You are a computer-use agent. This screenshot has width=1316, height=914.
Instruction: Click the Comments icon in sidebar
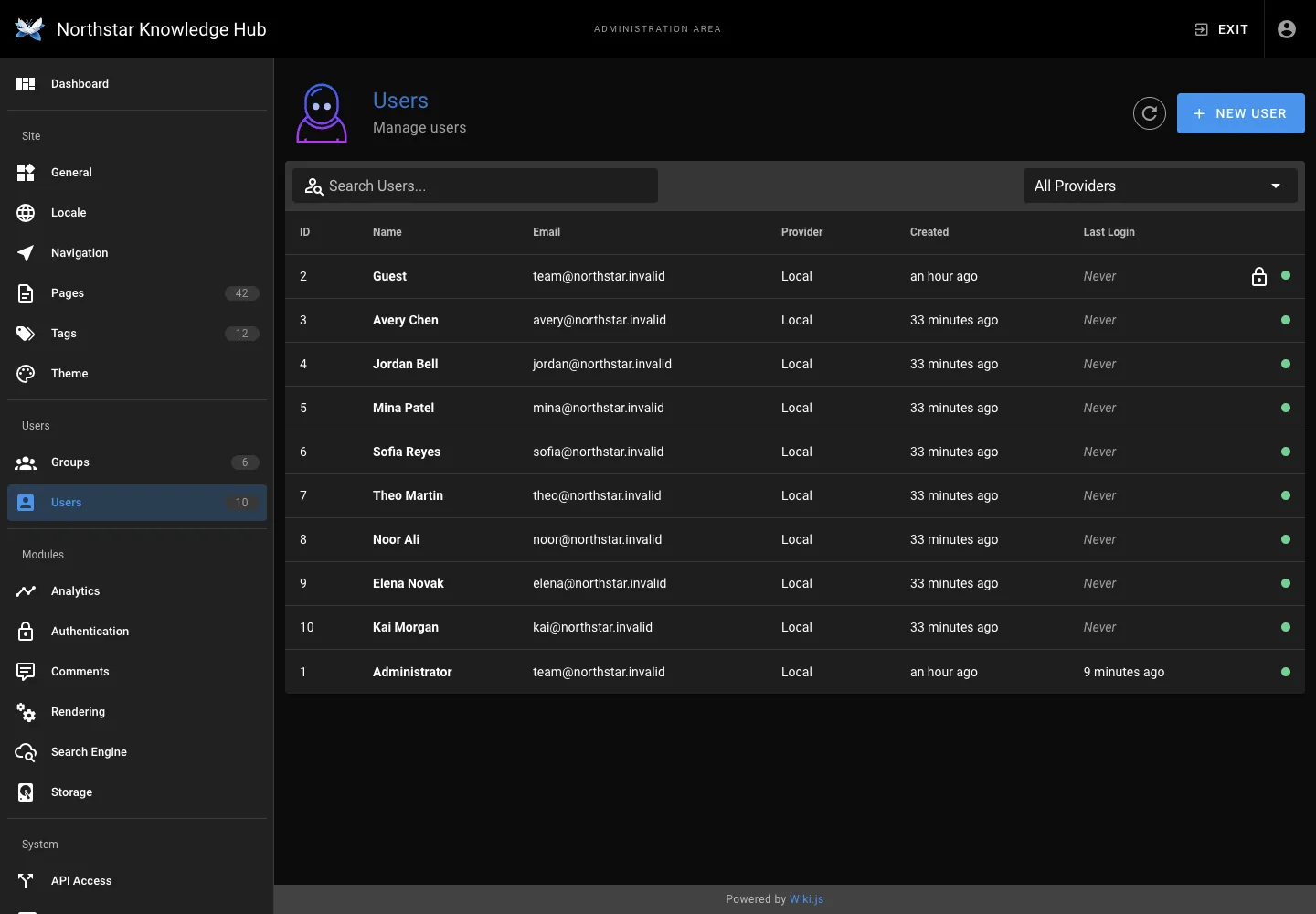(x=26, y=672)
